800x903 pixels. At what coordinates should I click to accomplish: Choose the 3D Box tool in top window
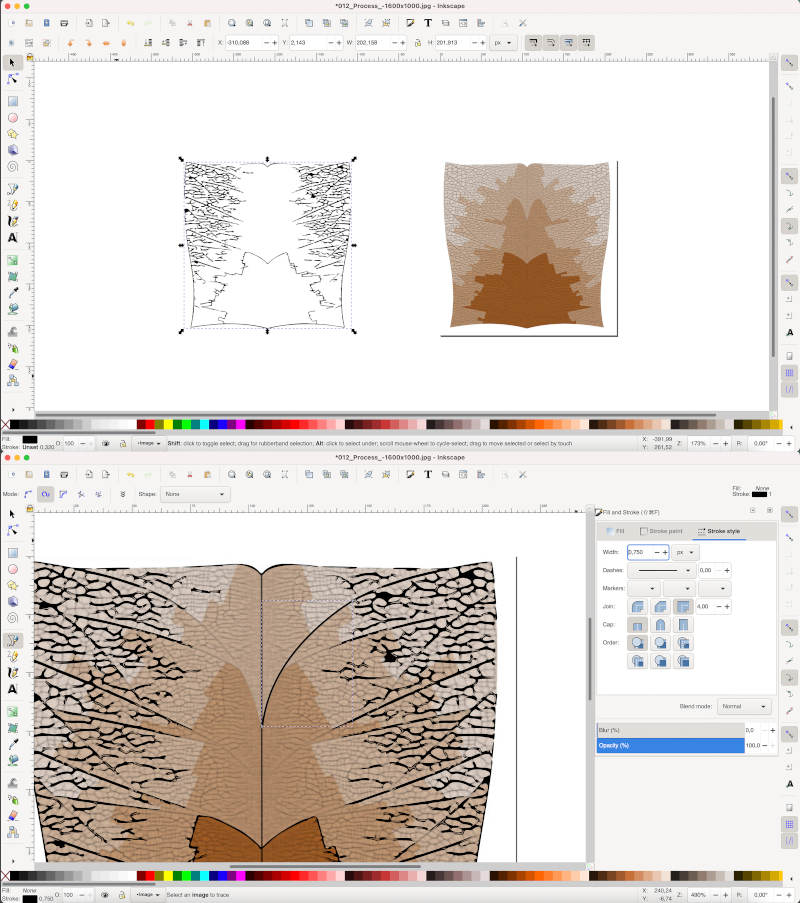tap(12, 150)
